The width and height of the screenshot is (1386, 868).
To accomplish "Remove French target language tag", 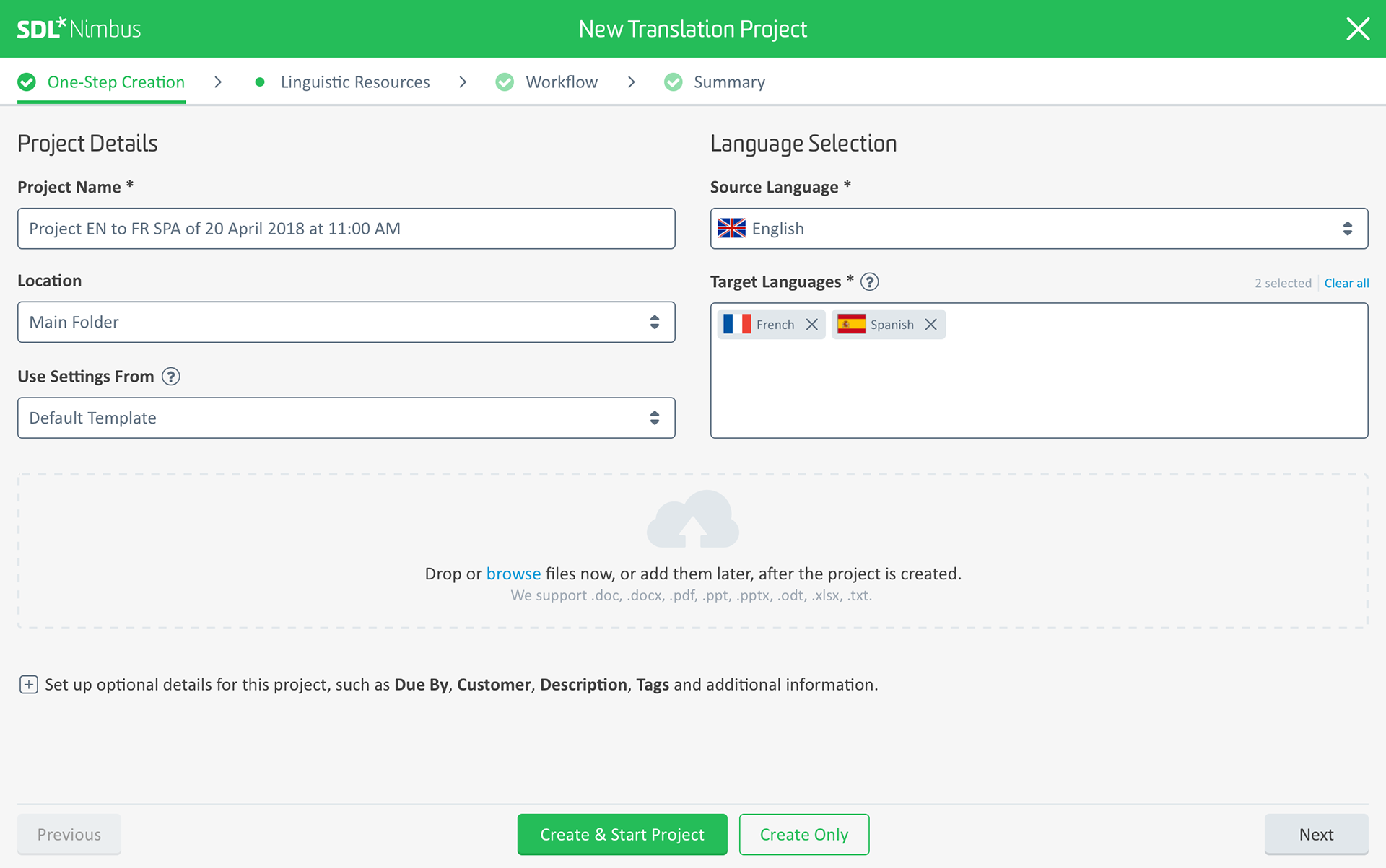I will [x=812, y=325].
